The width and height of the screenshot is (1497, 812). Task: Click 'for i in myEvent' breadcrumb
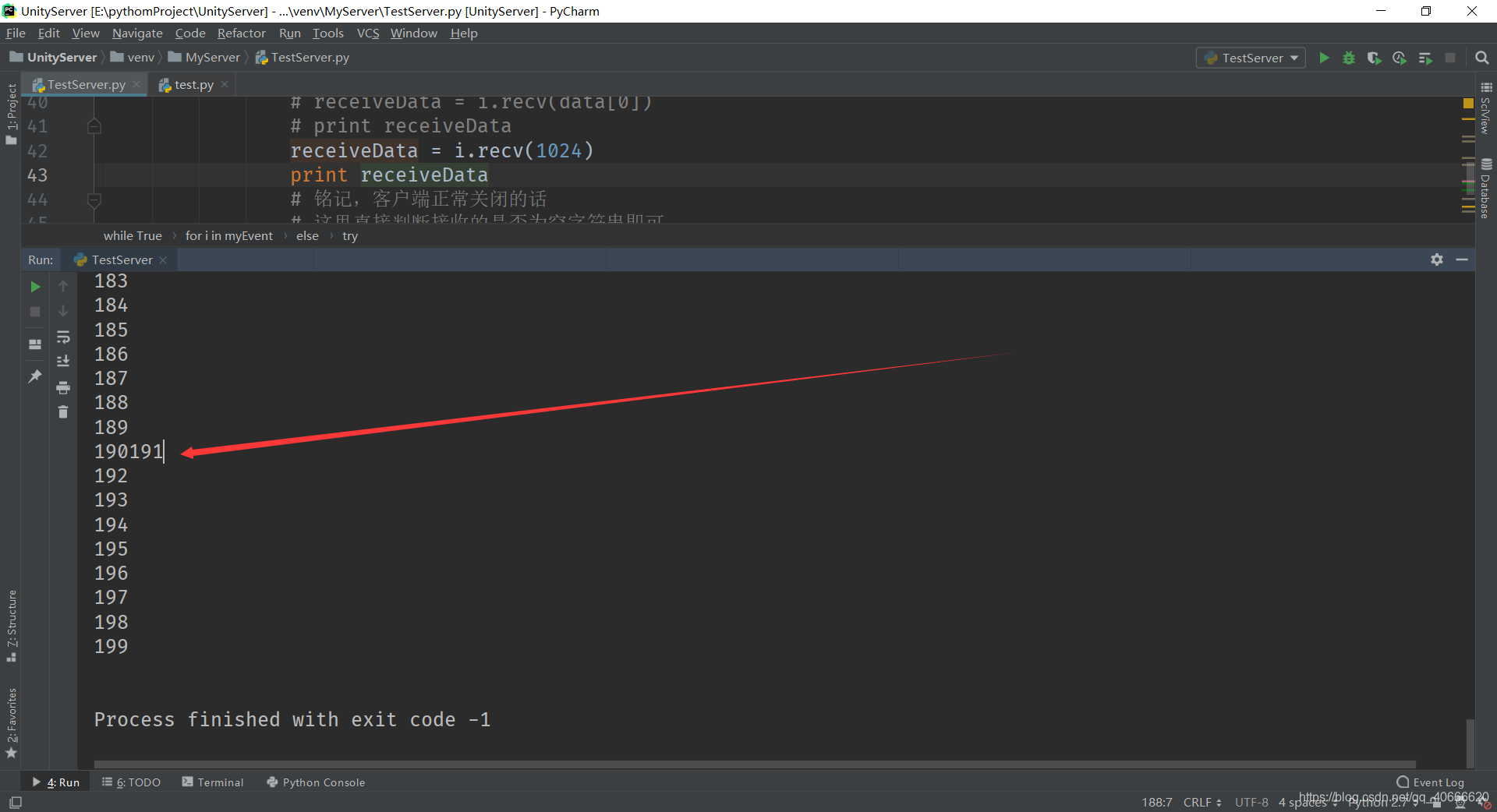[x=229, y=235]
